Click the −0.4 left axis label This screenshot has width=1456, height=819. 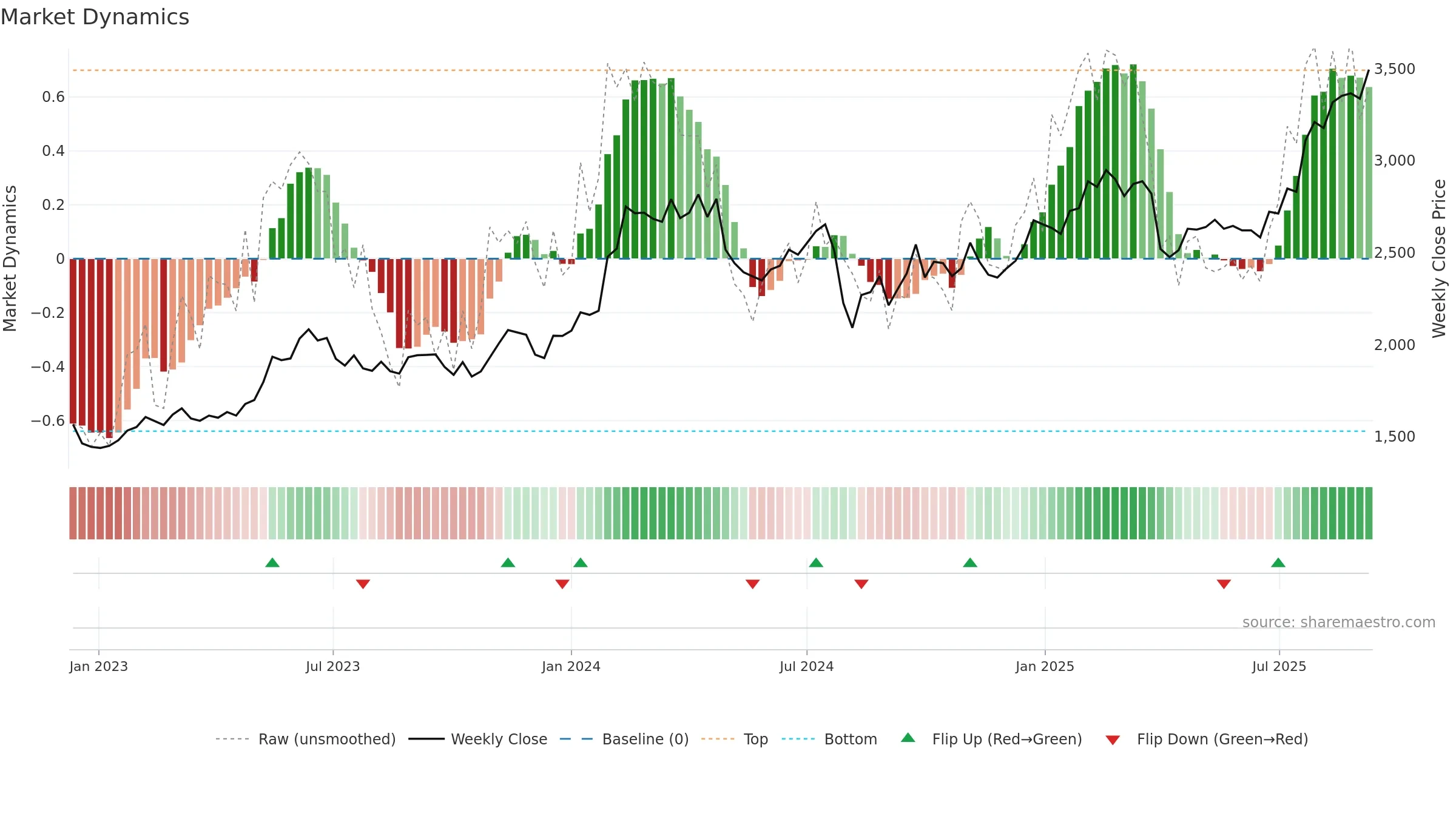[x=48, y=366]
